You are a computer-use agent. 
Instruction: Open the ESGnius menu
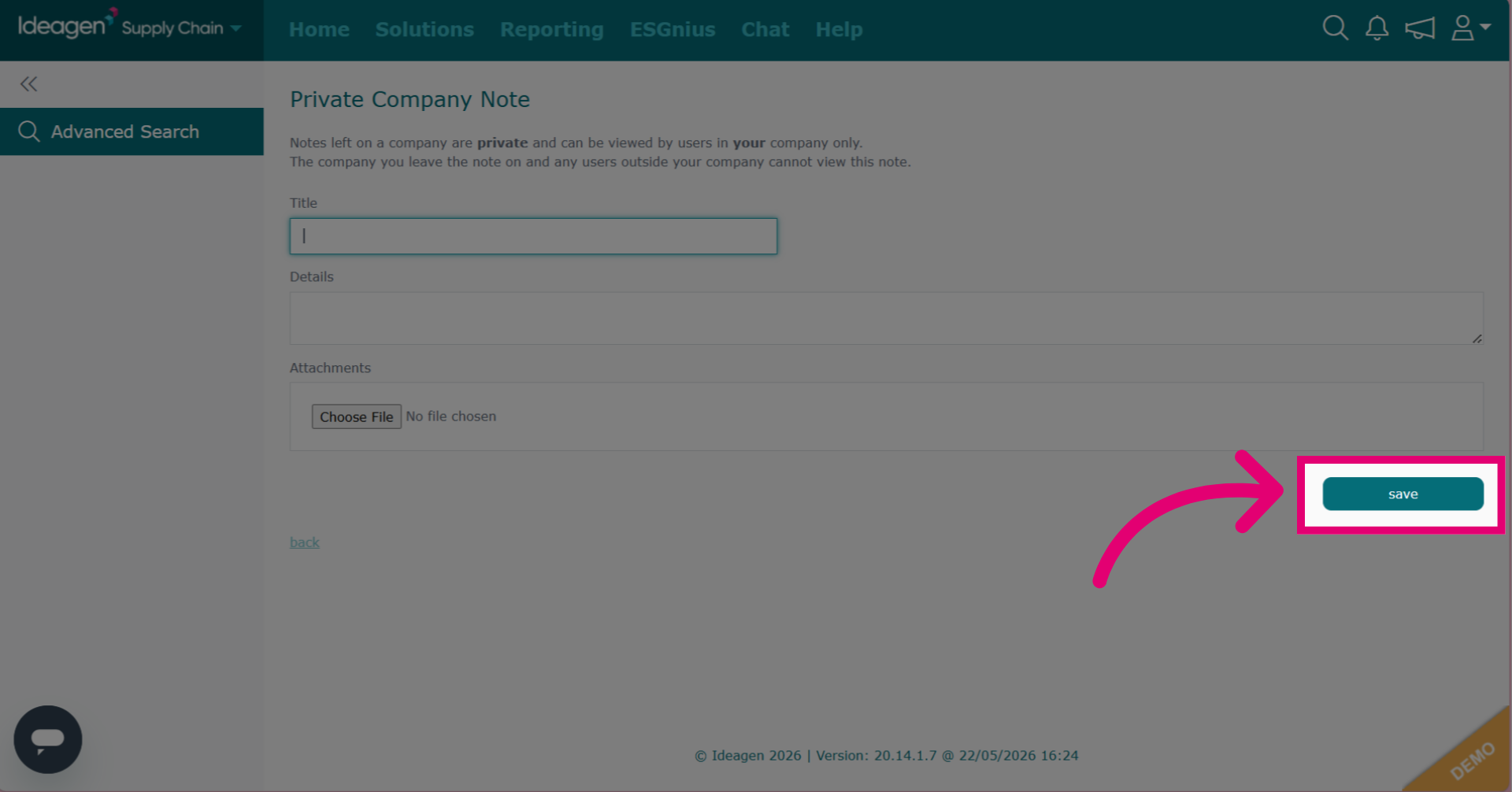point(673,30)
